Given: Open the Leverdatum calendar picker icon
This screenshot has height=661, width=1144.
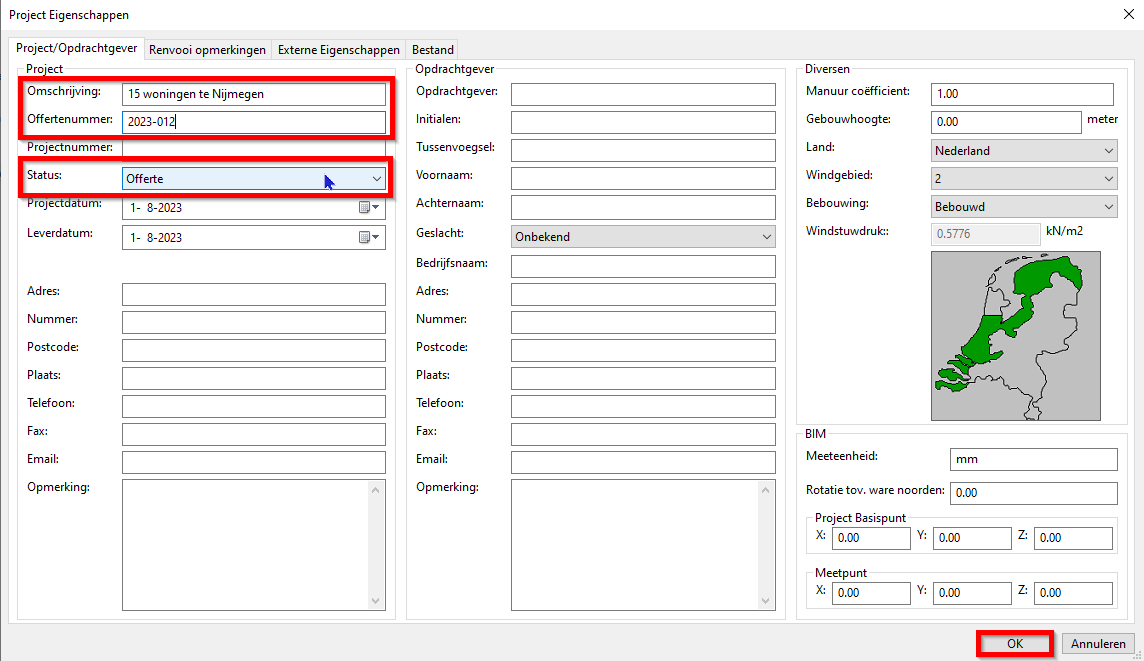Looking at the screenshot, I should coord(368,238).
